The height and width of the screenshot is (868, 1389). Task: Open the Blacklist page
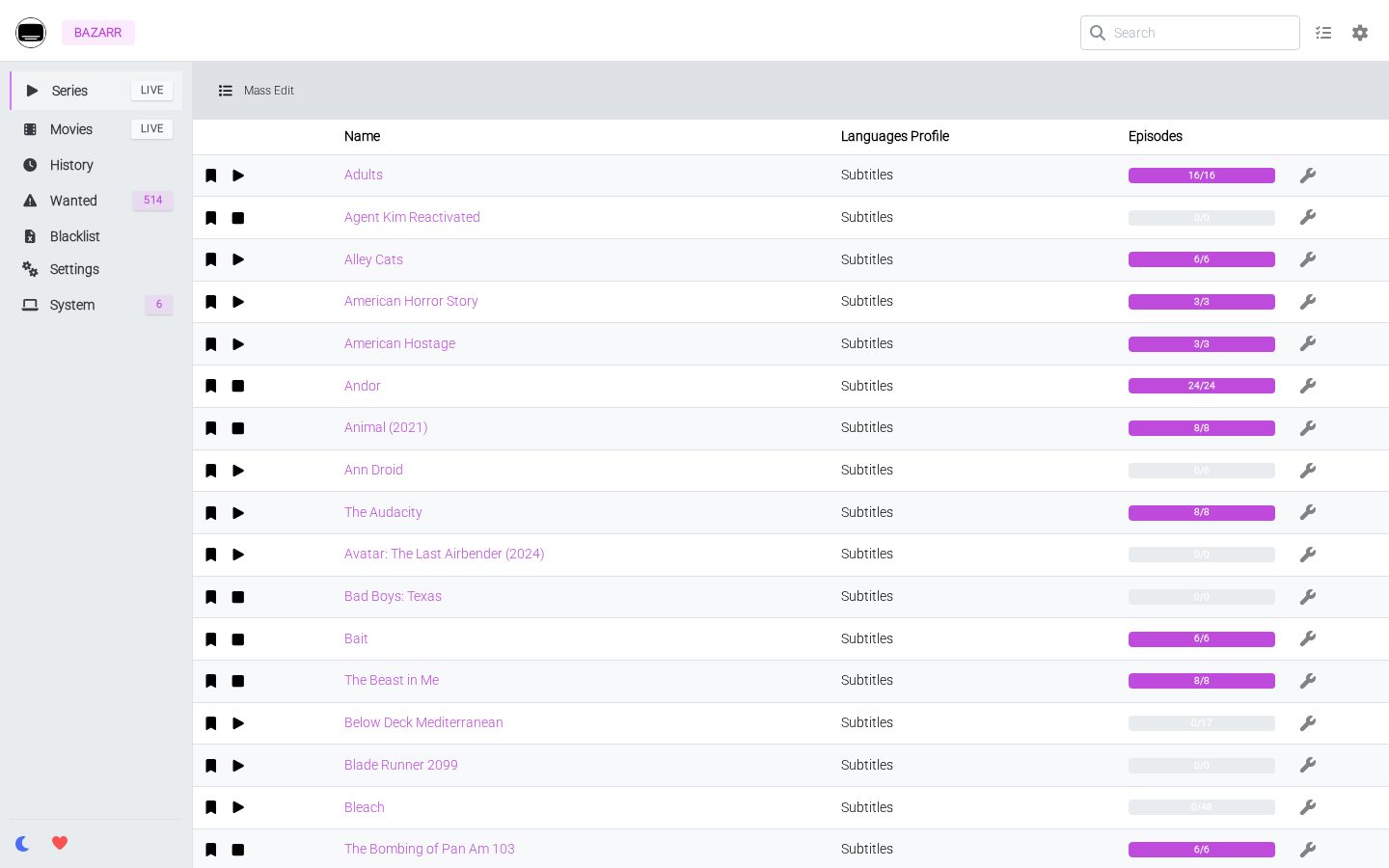coord(96,236)
